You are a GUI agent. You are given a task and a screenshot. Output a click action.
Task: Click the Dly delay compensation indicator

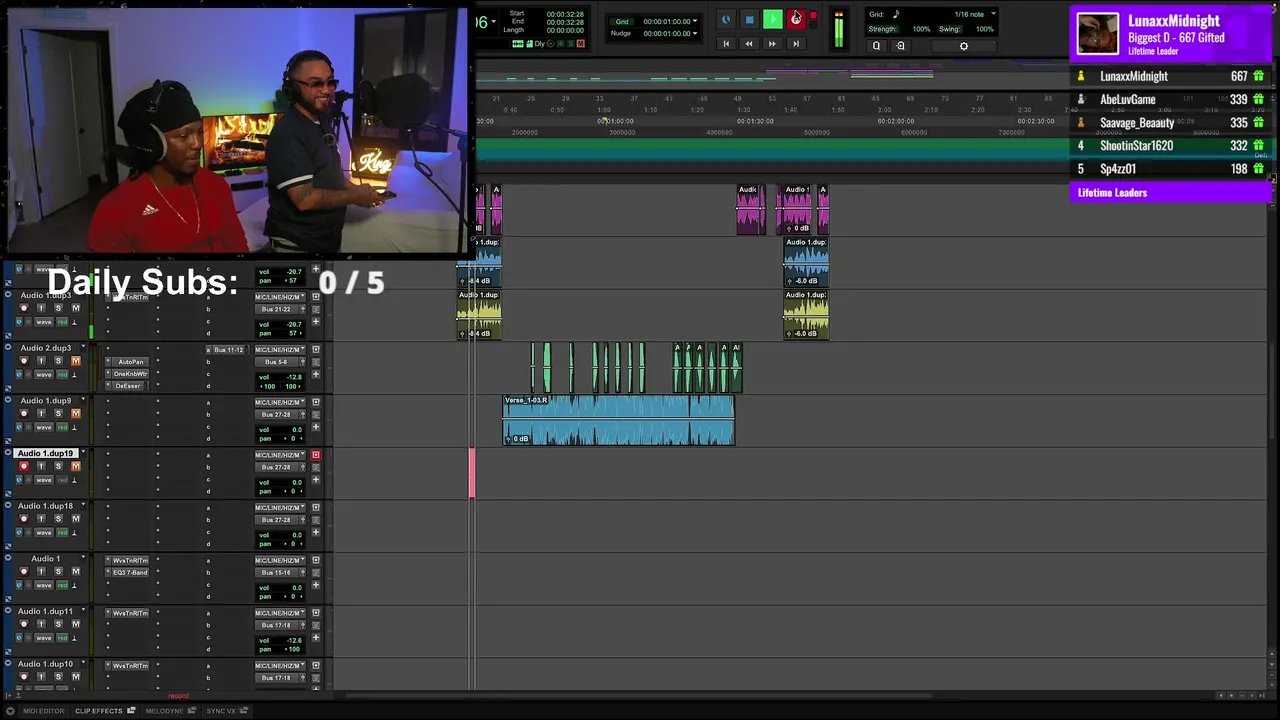click(x=540, y=44)
